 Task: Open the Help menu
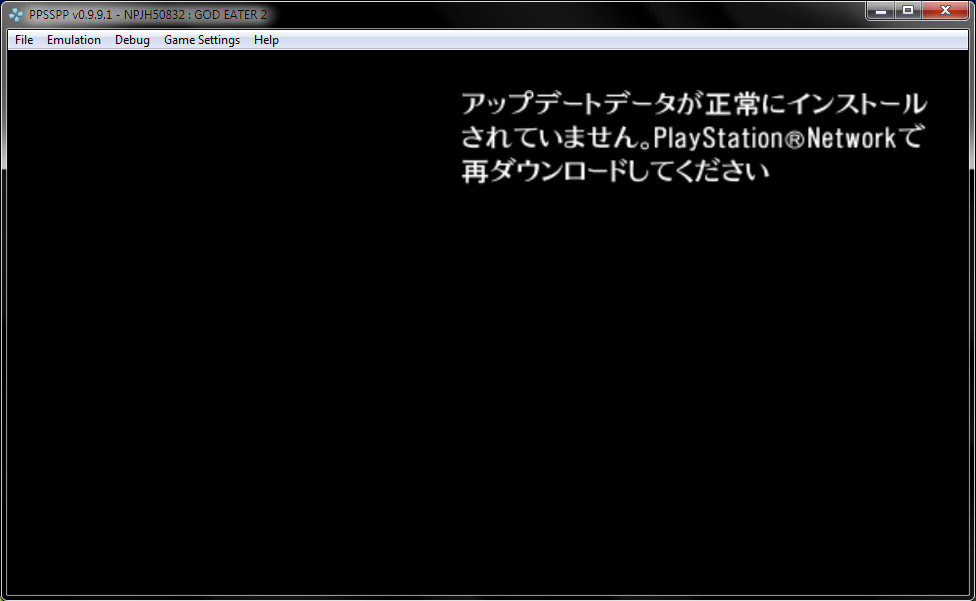(x=266, y=40)
